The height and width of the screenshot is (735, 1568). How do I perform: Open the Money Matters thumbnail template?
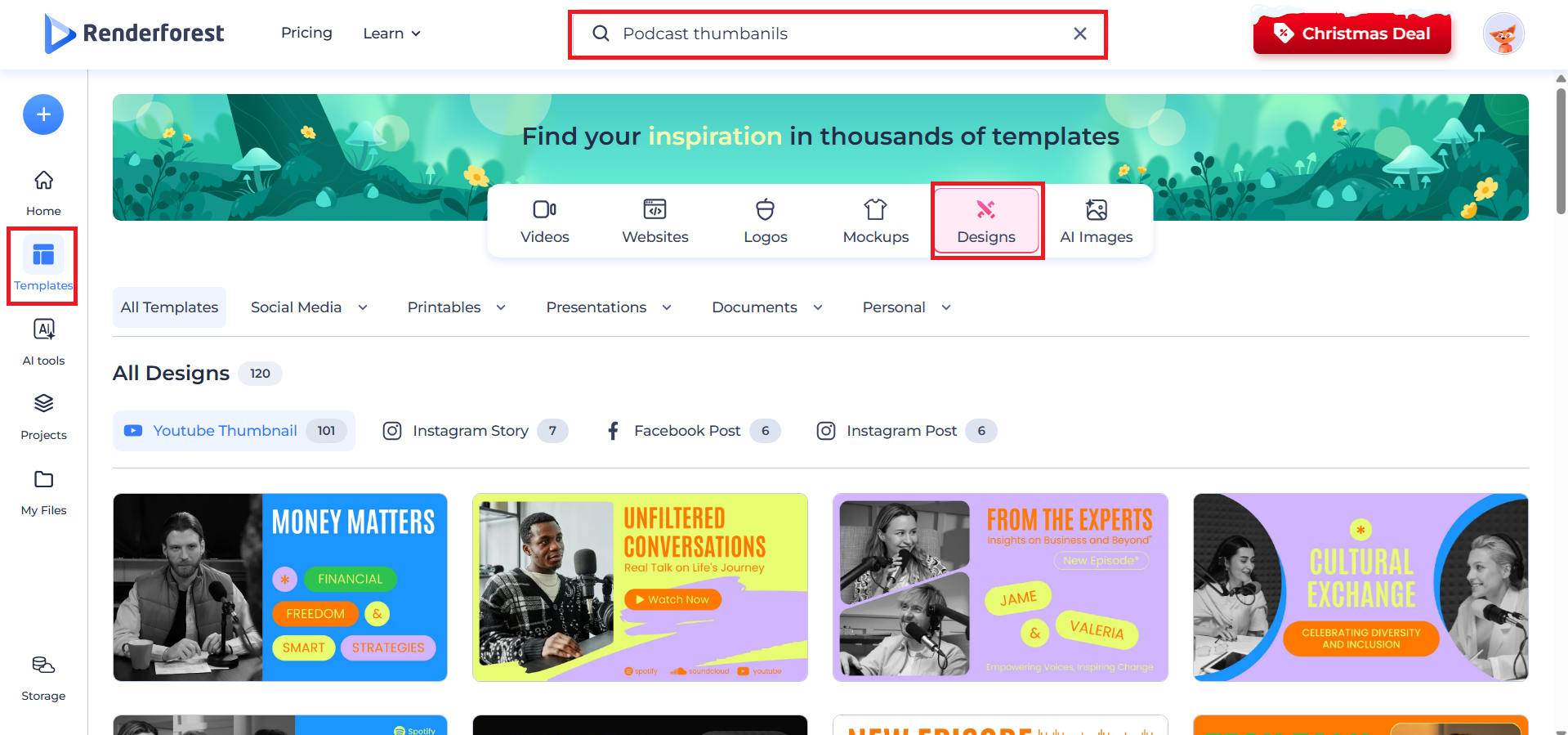tap(280, 587)
